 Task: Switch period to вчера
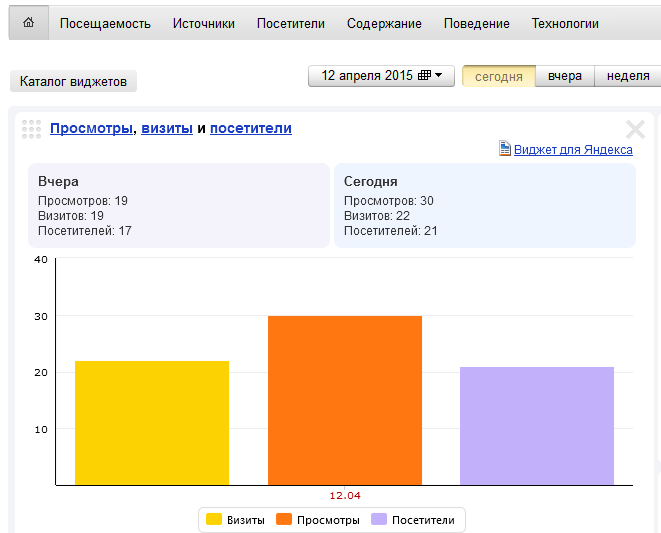[564, 76]
